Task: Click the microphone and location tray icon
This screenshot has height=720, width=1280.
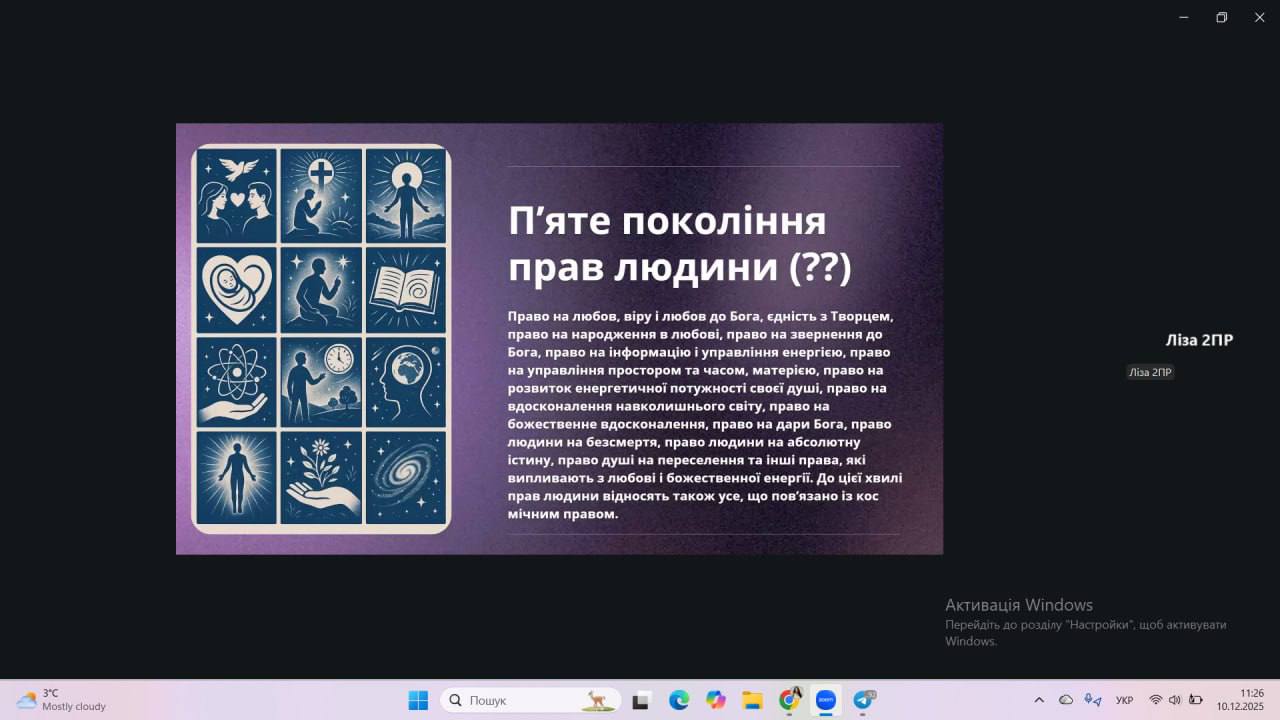Action: click(x=1093, y=700)
